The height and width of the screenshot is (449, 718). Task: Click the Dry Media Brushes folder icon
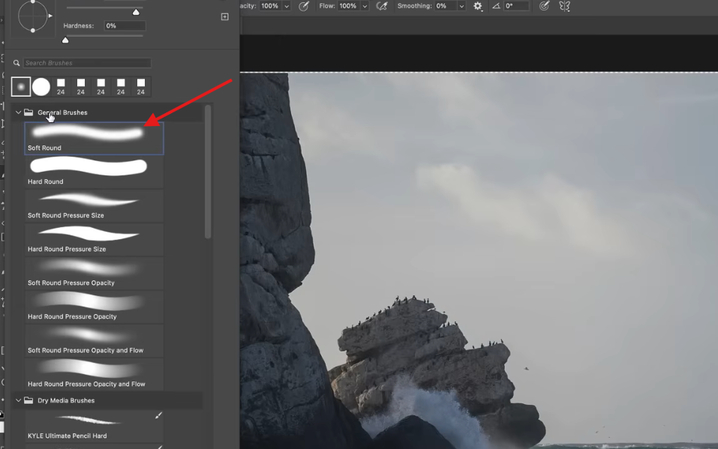coord(28,400)
